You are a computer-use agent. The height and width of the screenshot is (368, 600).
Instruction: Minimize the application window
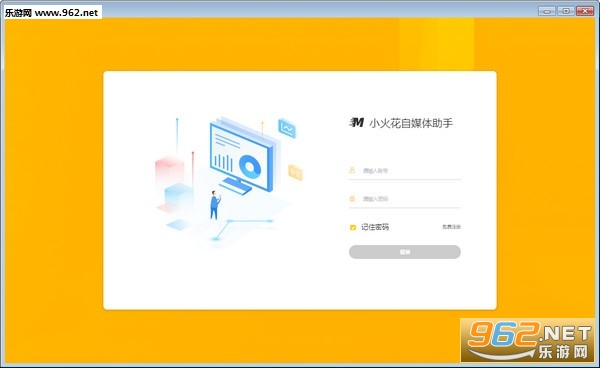[547, 11]
